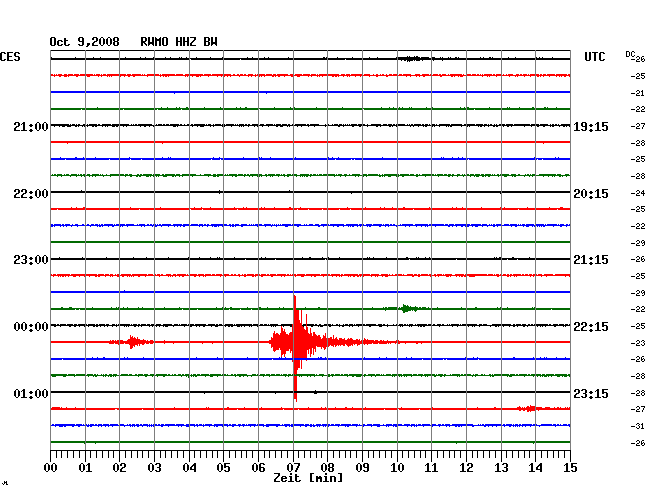
Task: Click minute tick label "09" on time axis
Action: point(362,467)
